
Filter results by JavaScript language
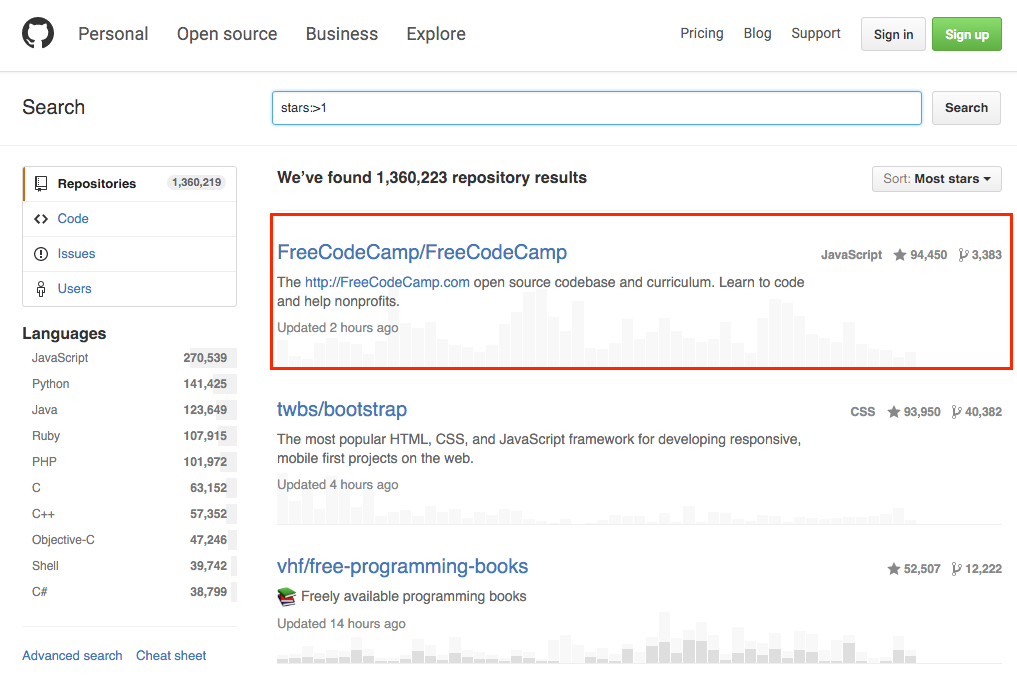pos(61,357)
